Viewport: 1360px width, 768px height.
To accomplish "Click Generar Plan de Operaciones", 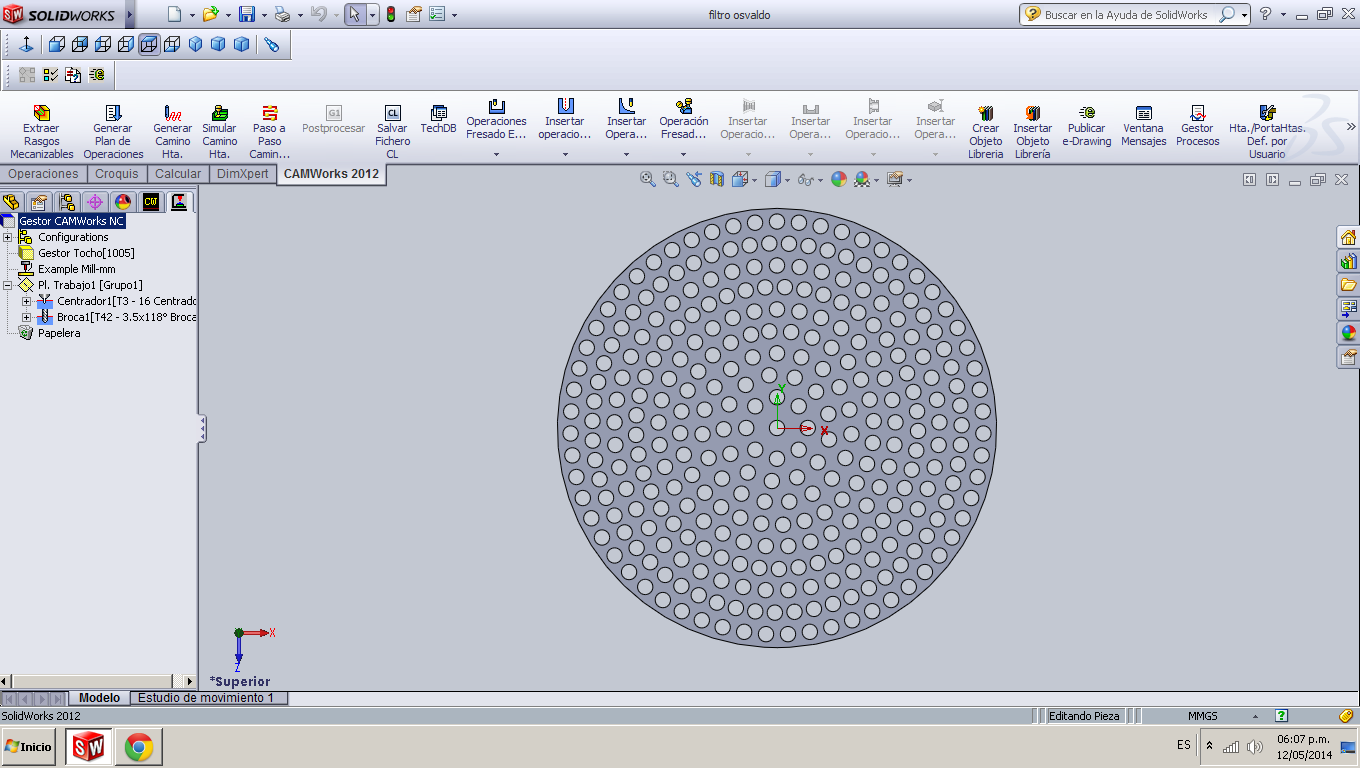I will 113,131.
